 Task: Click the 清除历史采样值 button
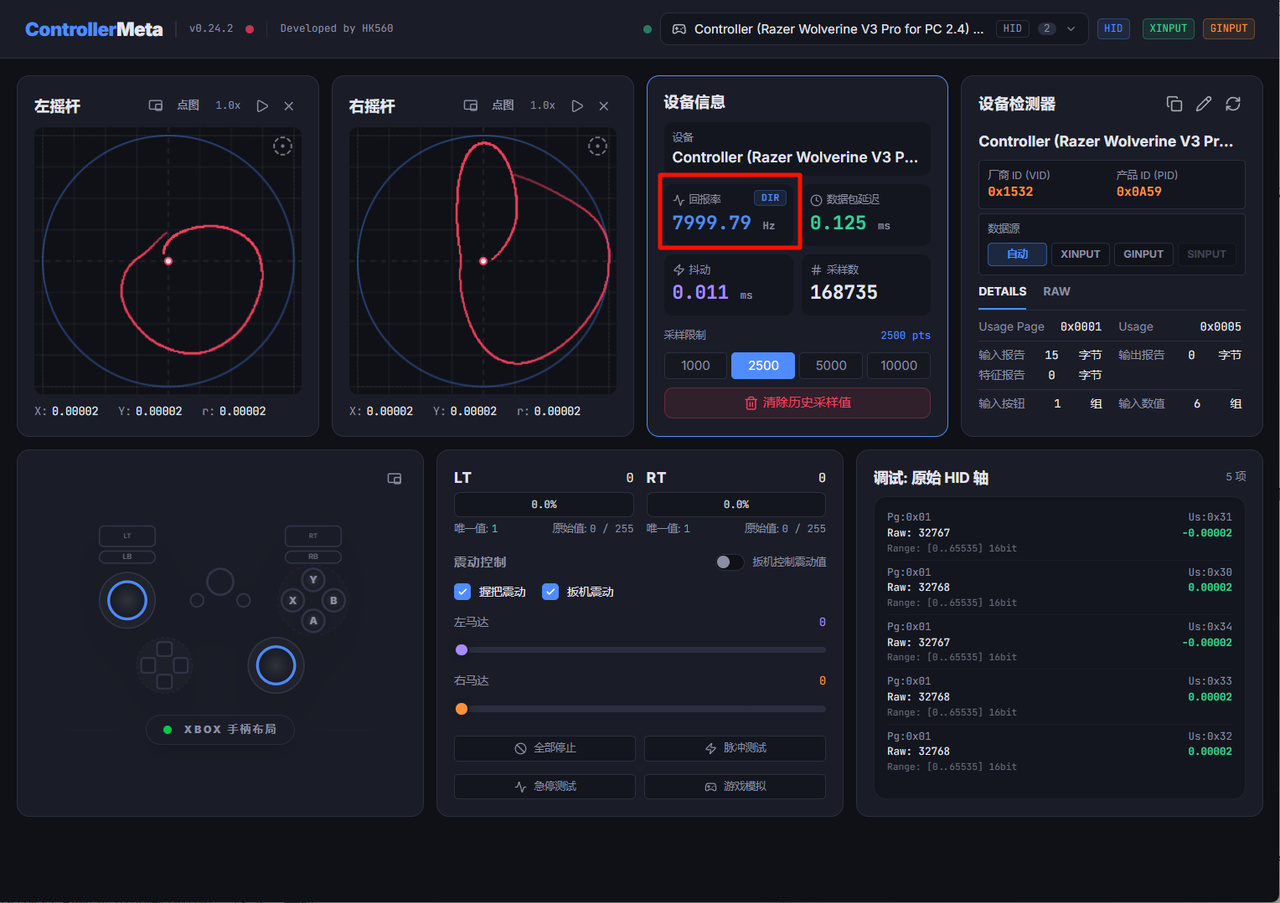pos(797,403)
